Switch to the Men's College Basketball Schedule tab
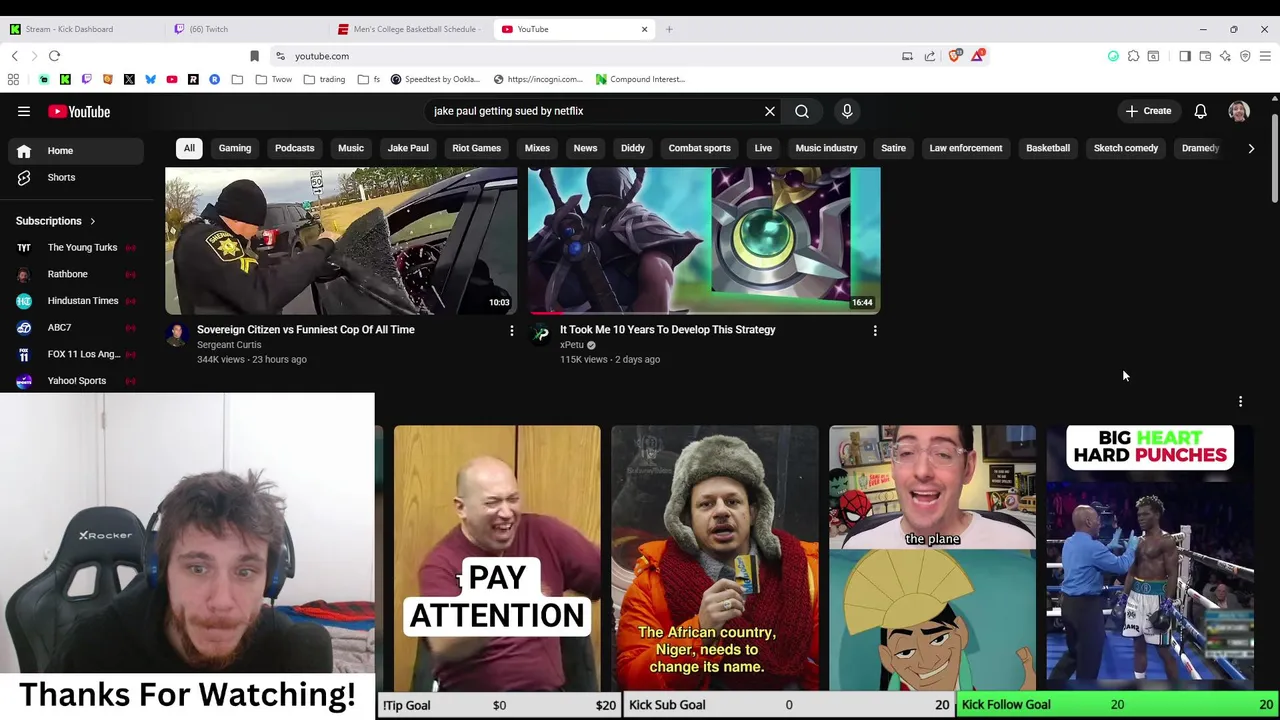The image size is (1280, 720). coord(410,29)
